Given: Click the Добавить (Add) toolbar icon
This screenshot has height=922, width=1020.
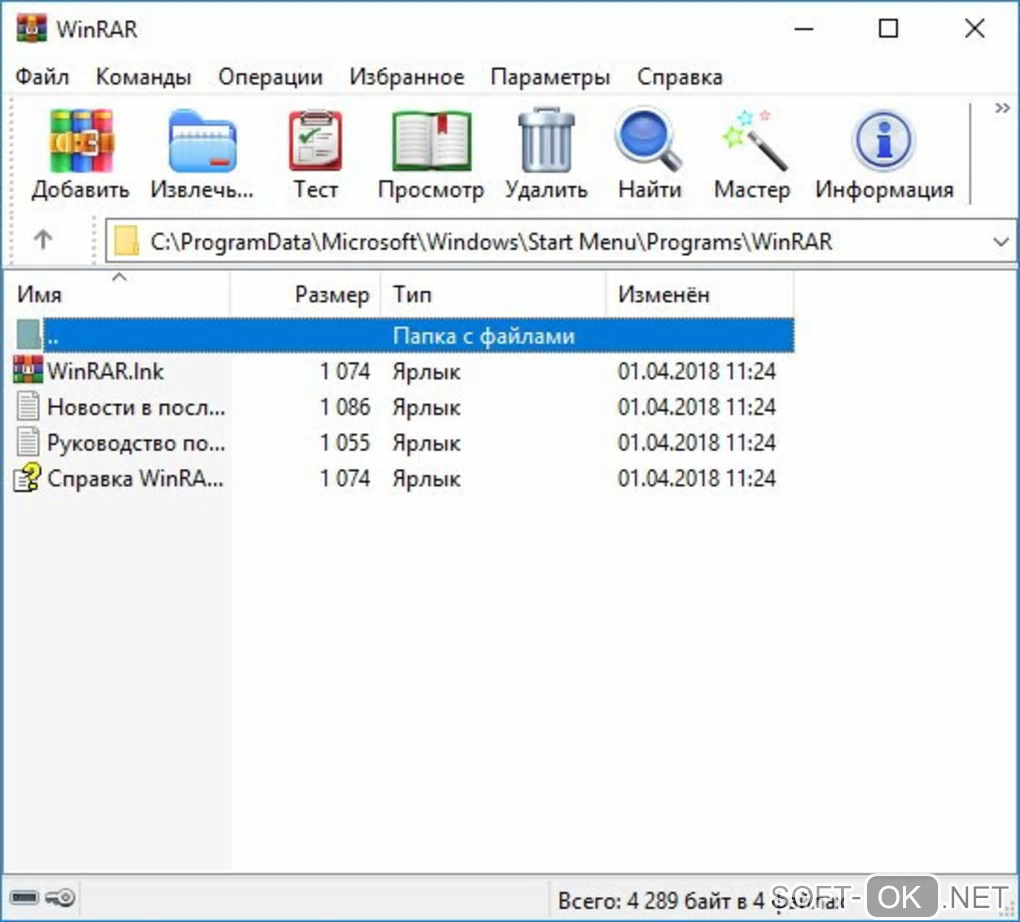Looking at the screenshot, I should tap(81, 154).
